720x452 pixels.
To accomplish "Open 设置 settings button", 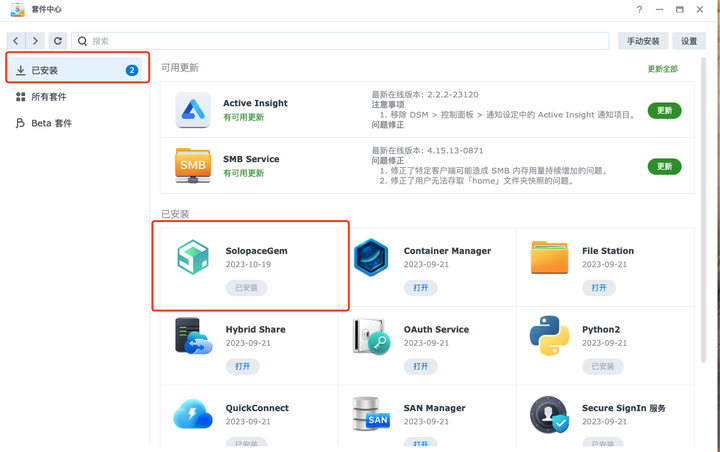I will tap(689, 41).
